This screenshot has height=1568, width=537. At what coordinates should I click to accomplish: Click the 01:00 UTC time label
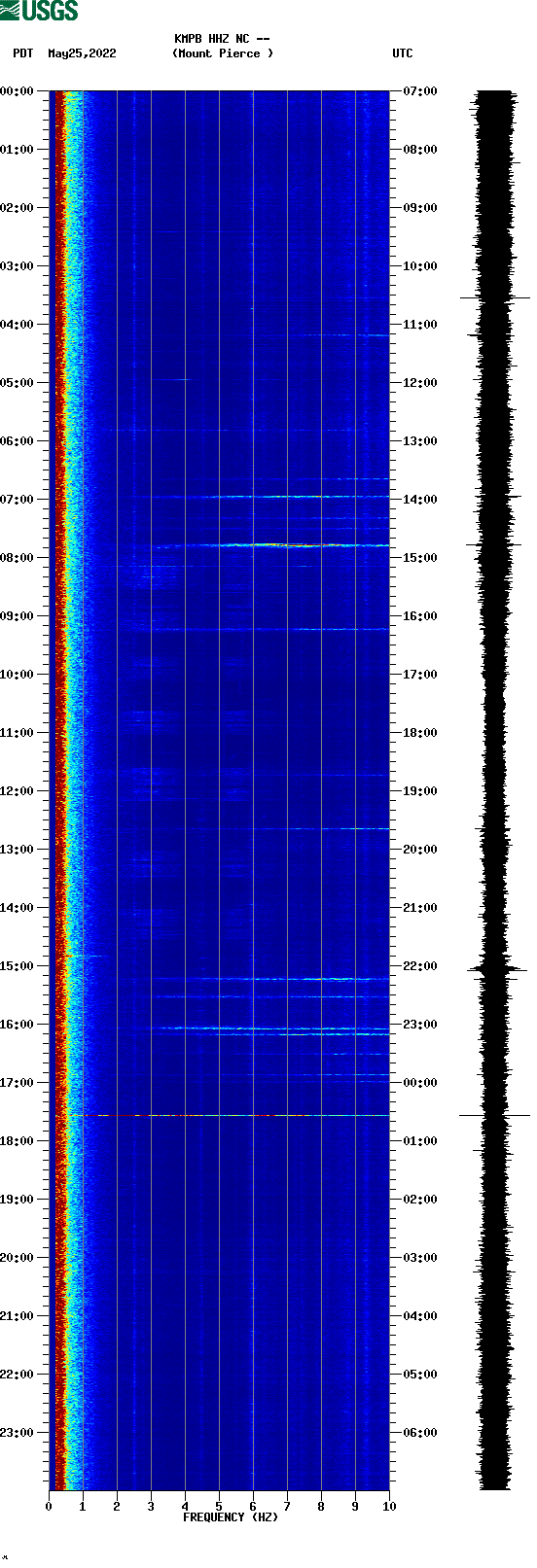click(420, 1141)
